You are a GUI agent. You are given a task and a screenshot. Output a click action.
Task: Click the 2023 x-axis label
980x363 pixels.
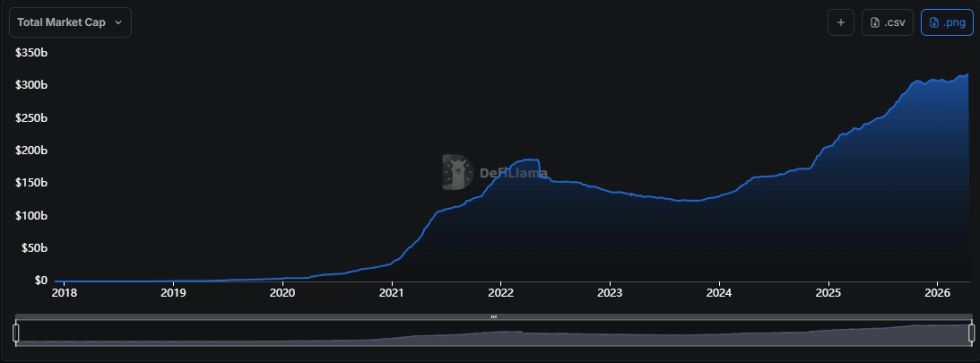coord(609,292)
